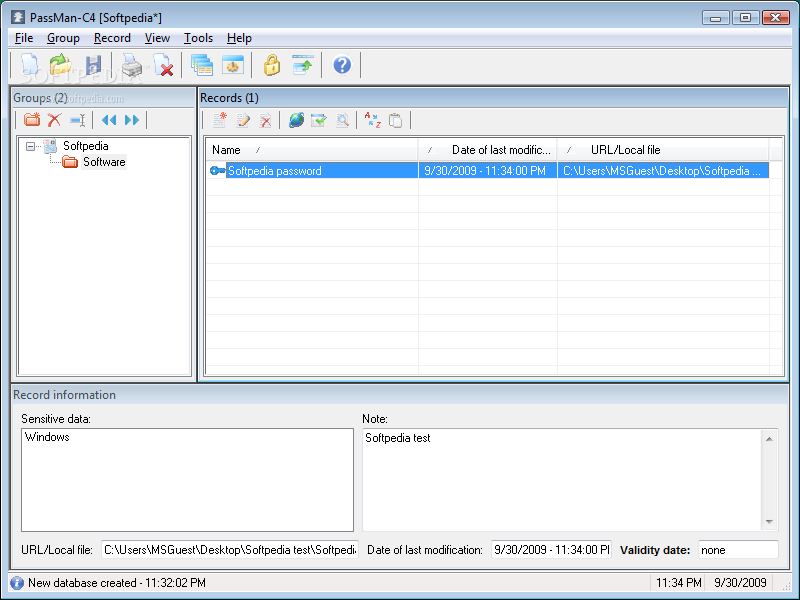Viewport: 800px width, 600px height.
Task: Open help with the question mark icon
Action: (x=342, y=65)
